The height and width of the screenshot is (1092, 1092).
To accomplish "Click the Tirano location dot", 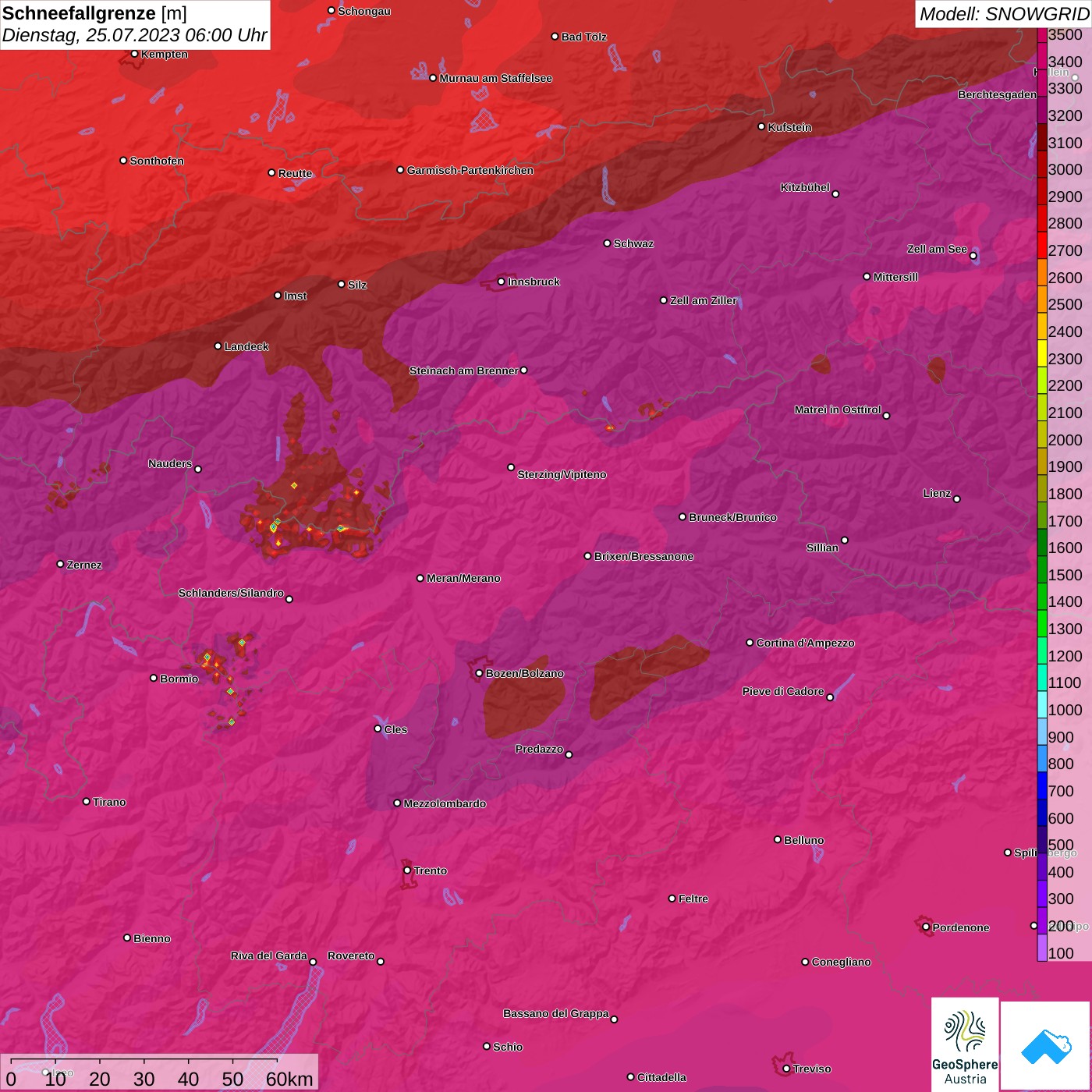I will (87, 801).
